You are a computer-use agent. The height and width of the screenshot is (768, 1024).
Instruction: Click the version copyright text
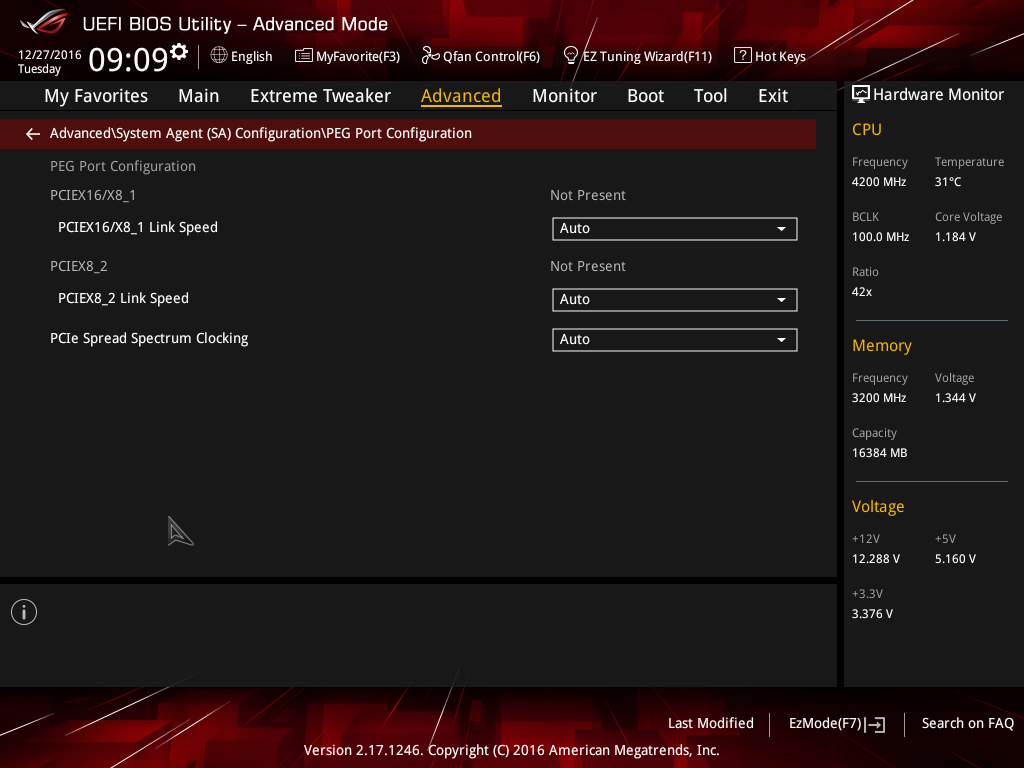511,750
